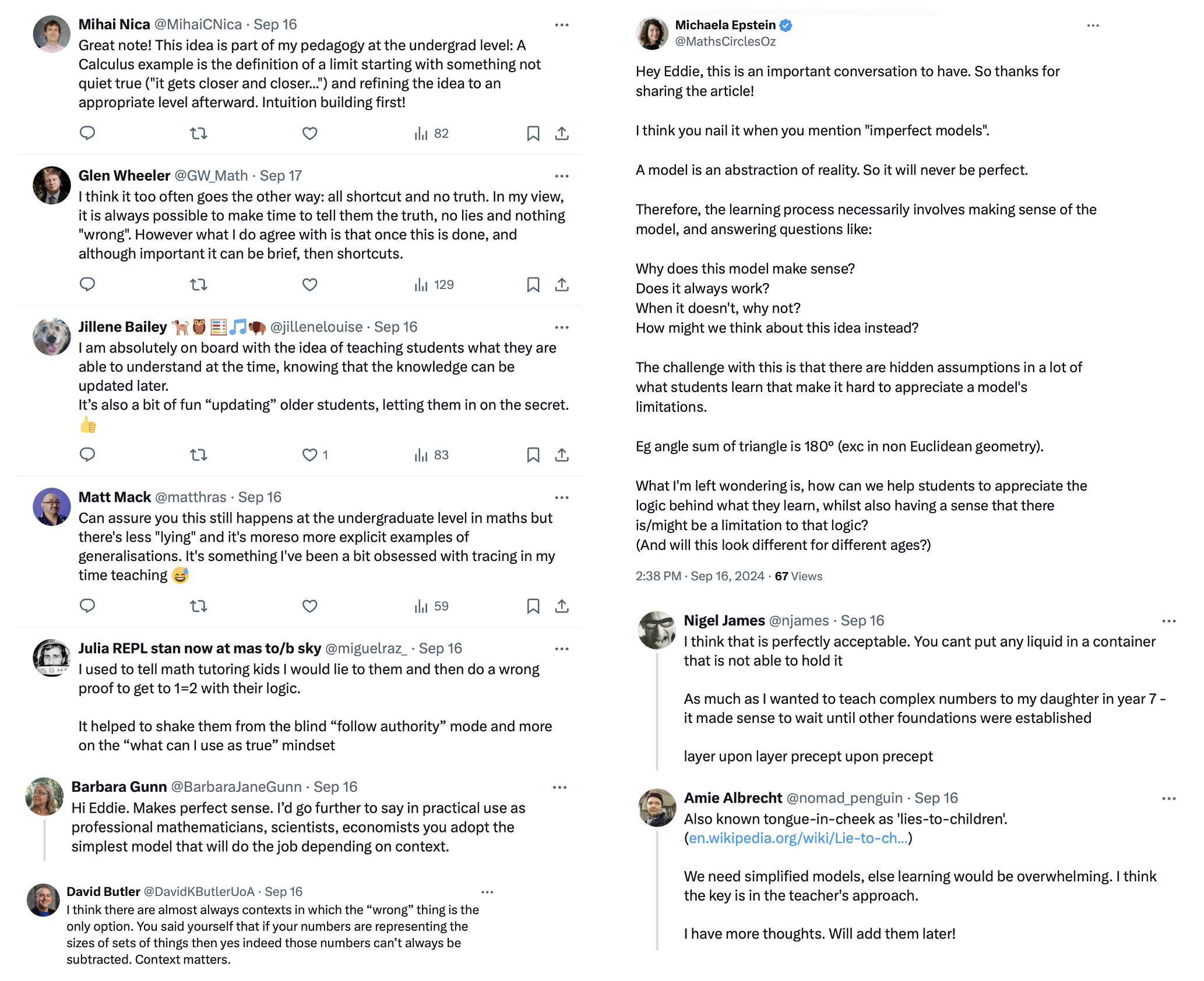This screenshot has width=1204, height=981.
Task: Open Julia REPL stan's tweet options menu
Action: coord(562,649)
